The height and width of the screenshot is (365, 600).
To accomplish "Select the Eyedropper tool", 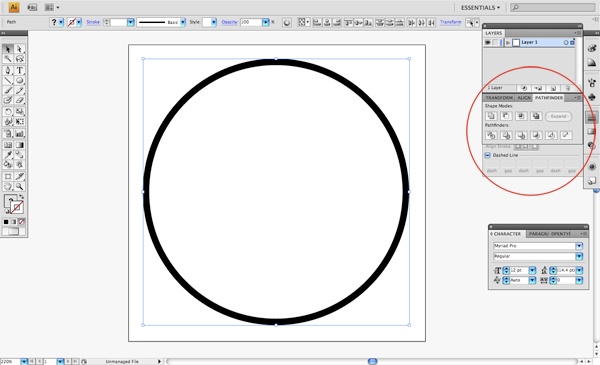I will pos(8,155).
